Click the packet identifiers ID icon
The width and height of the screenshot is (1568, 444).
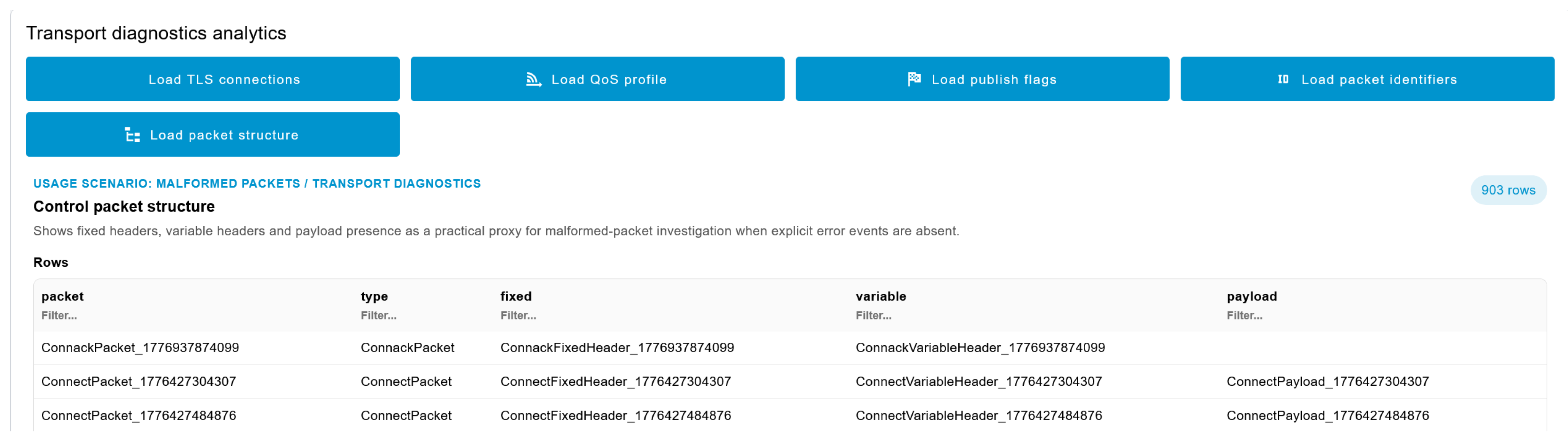(1283, 79)
